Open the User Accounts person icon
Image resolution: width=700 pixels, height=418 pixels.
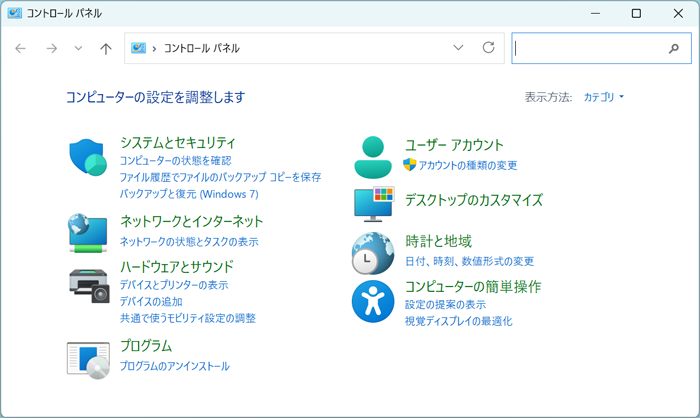(x=373, y=157)
